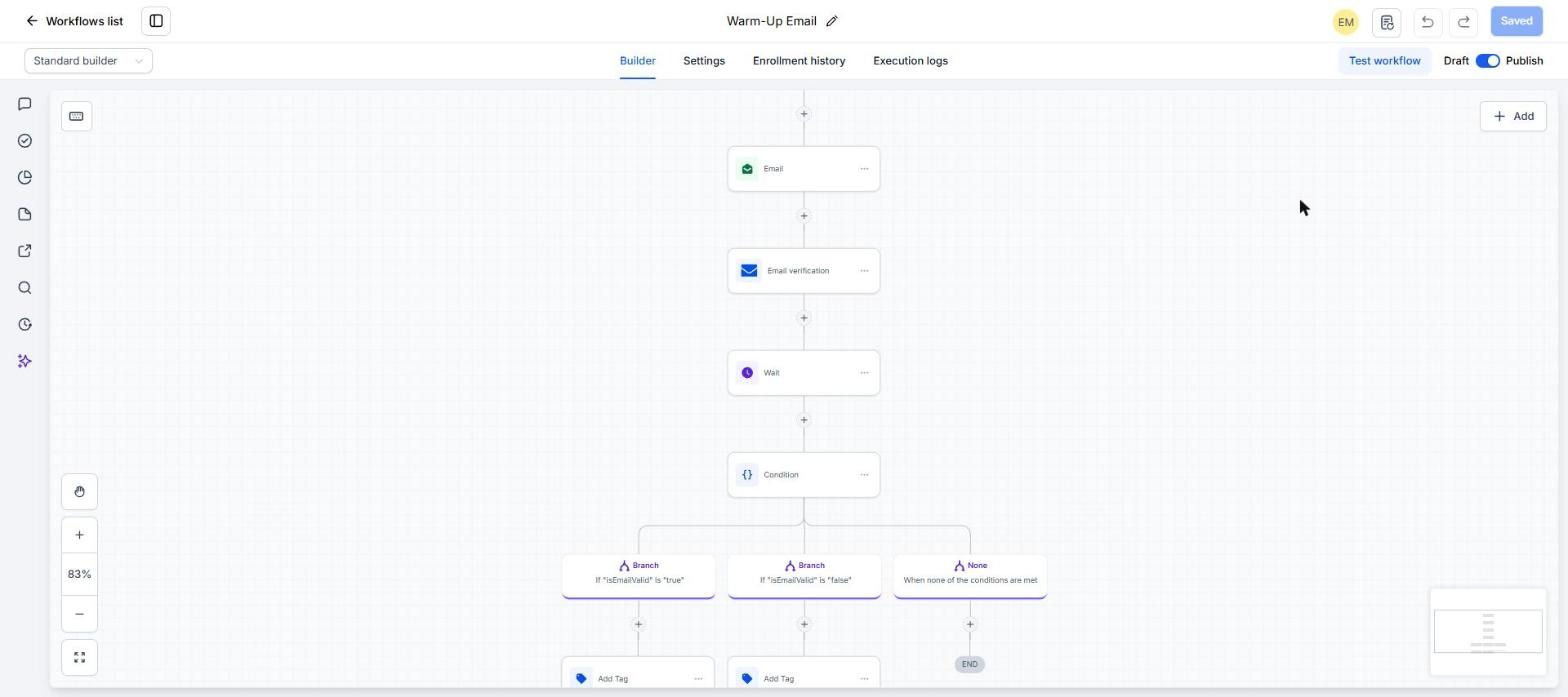The width and height of the screenshot is (1568, 697).
Task: Click the Test workflow button
Action: 1384,61
